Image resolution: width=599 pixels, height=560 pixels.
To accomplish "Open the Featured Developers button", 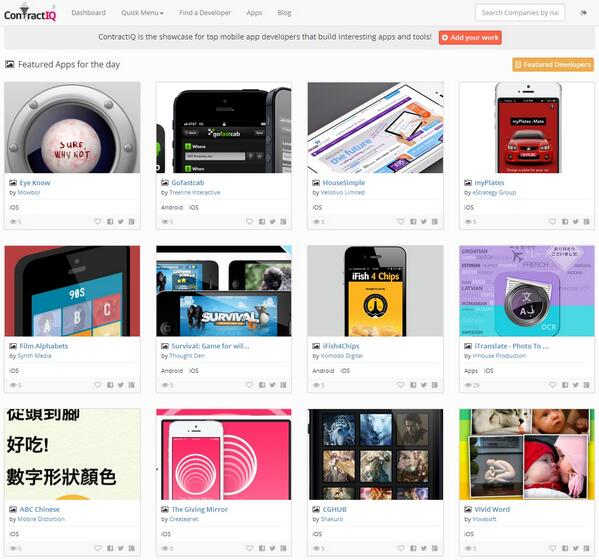I will 553,65.
